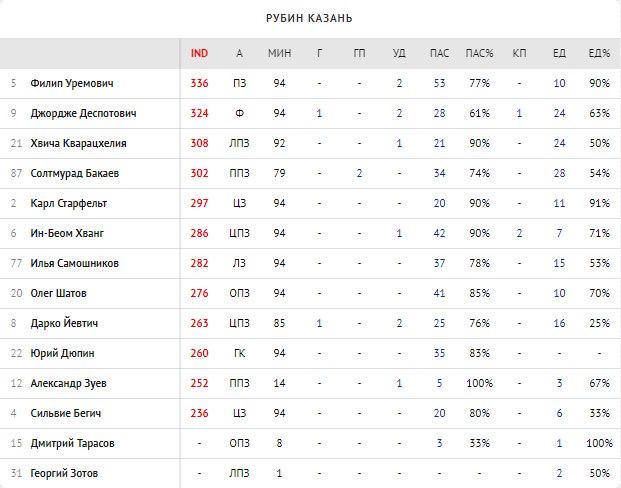
Task: Open Георгий Зотов player link
Action: [66, 473]
